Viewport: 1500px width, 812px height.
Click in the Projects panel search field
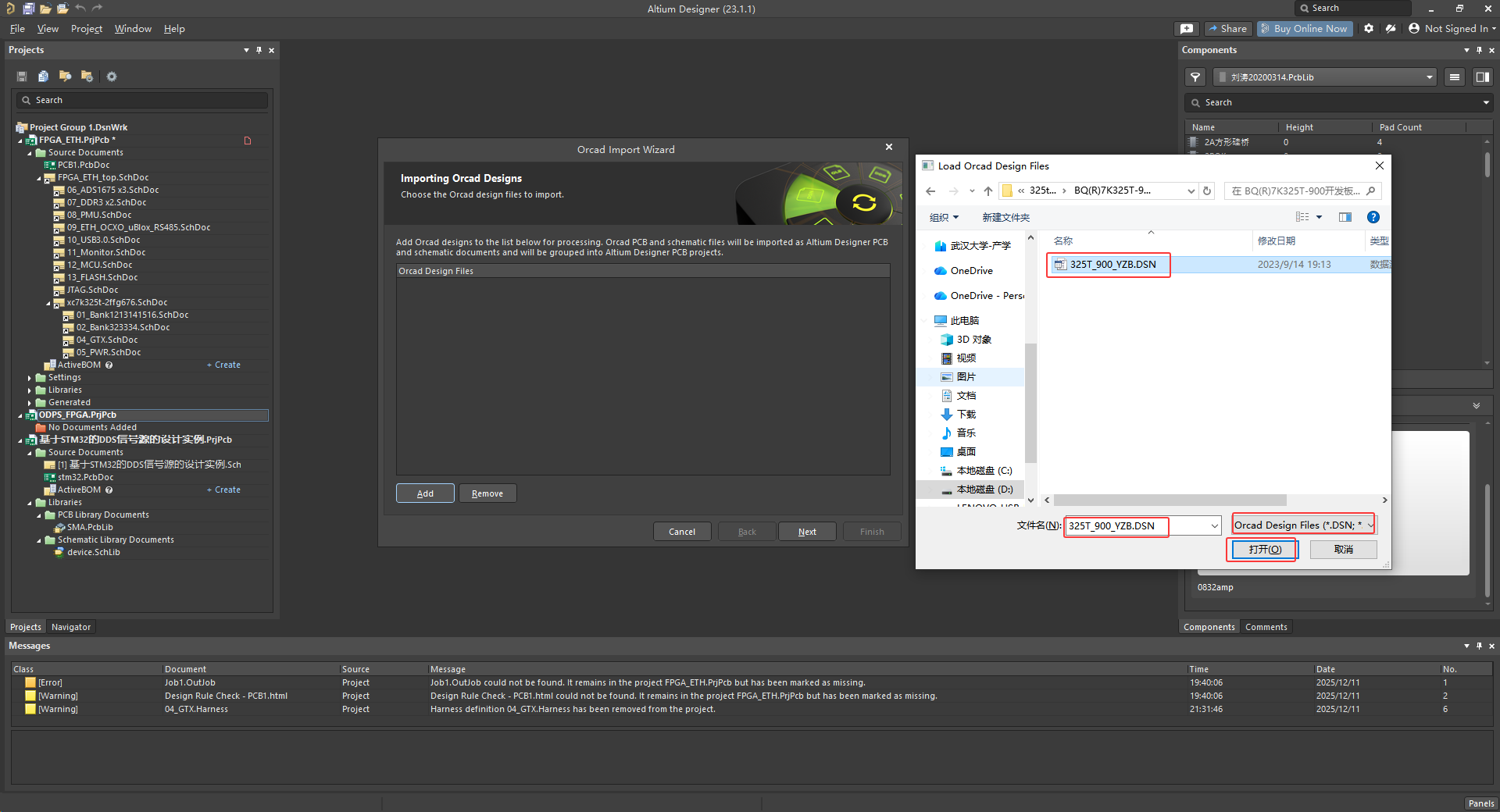click(x=142, y=100)
